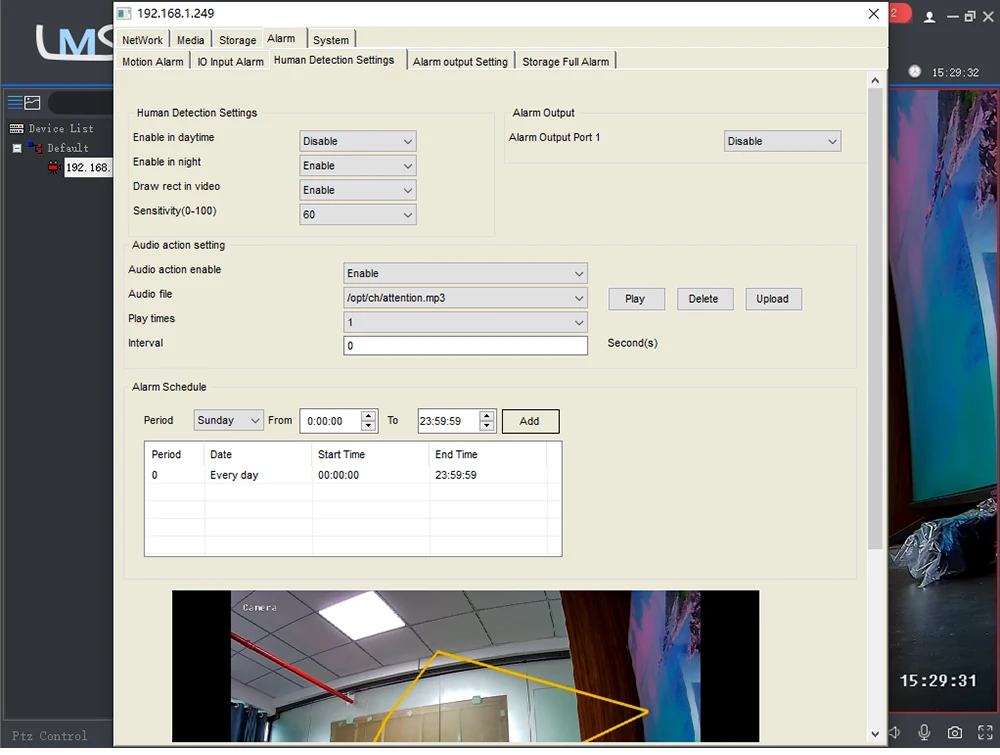Close the 192.168.1.249 settings dialog
This screenshot has width=1000, height=755.
[x=874, y=13]
